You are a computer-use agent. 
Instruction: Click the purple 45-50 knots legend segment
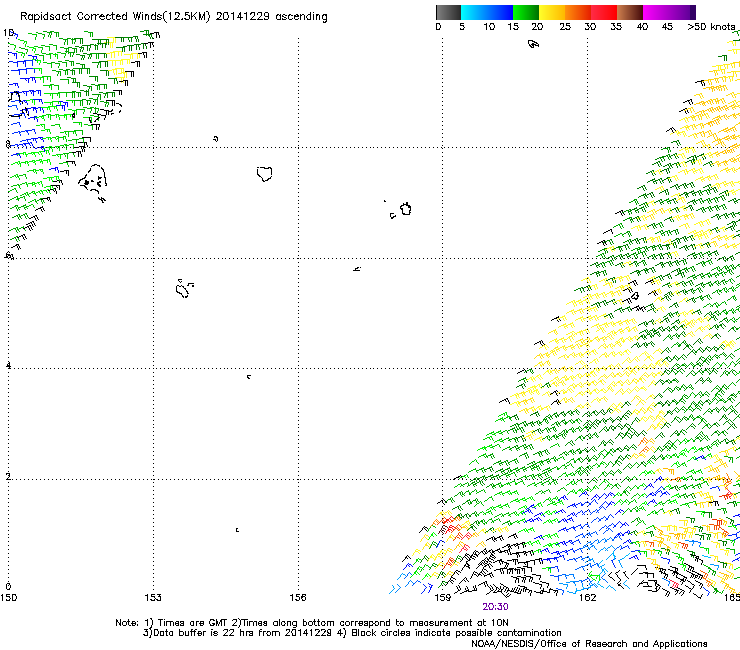click(x=682, y=12)
